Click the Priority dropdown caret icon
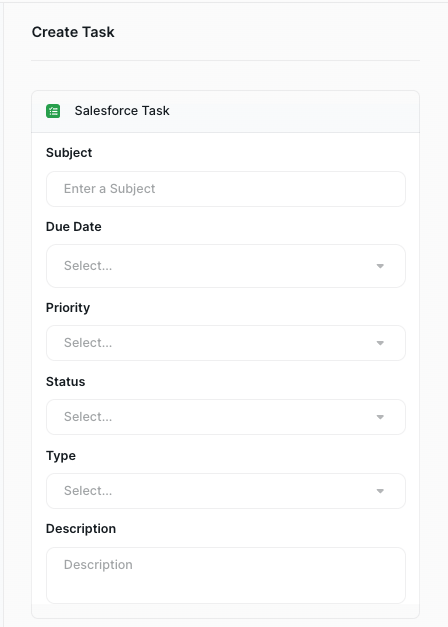This screenshot has width=448, height=627. click(x=380, y=343)
